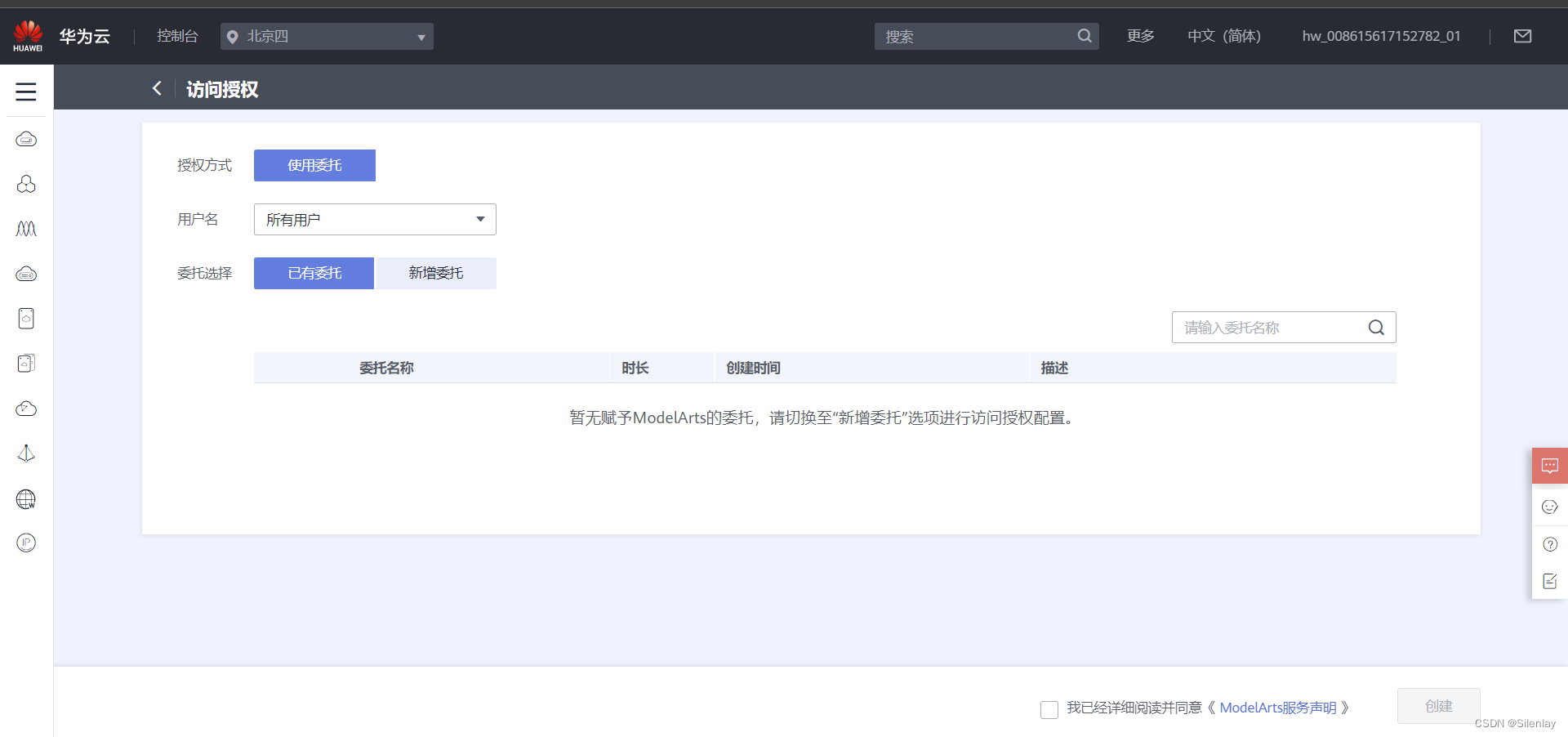This screenshot has height=737, width=1568.
Task: Open the red chat consultation widget
Action: click(1550, 466)
